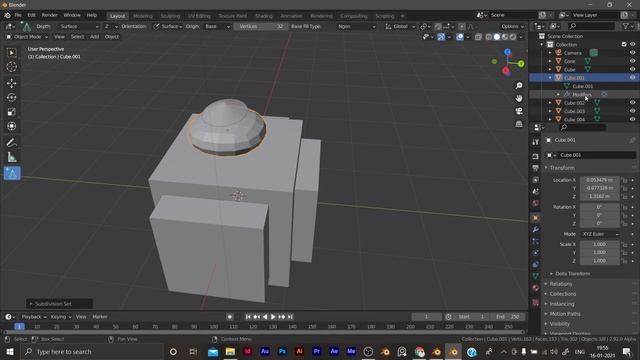Viewport: 640px width, 360px height.
Task: Expand the Instancing panel
Action: [x=562, y=304]
